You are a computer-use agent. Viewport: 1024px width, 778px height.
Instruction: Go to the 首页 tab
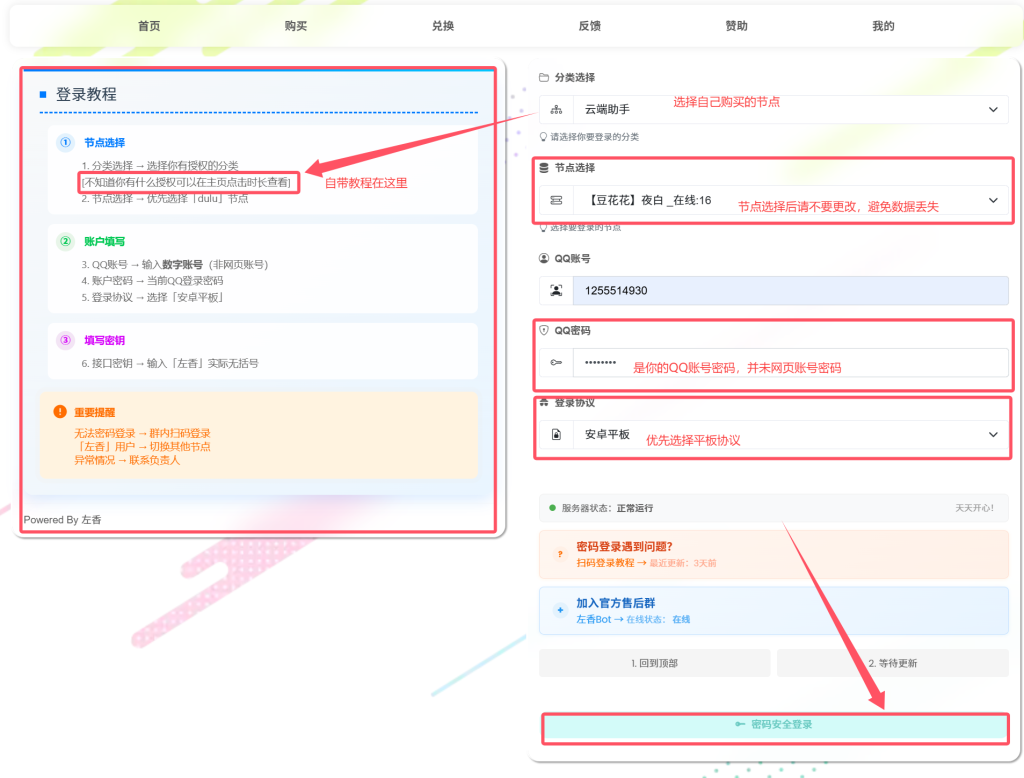point(149,26)
